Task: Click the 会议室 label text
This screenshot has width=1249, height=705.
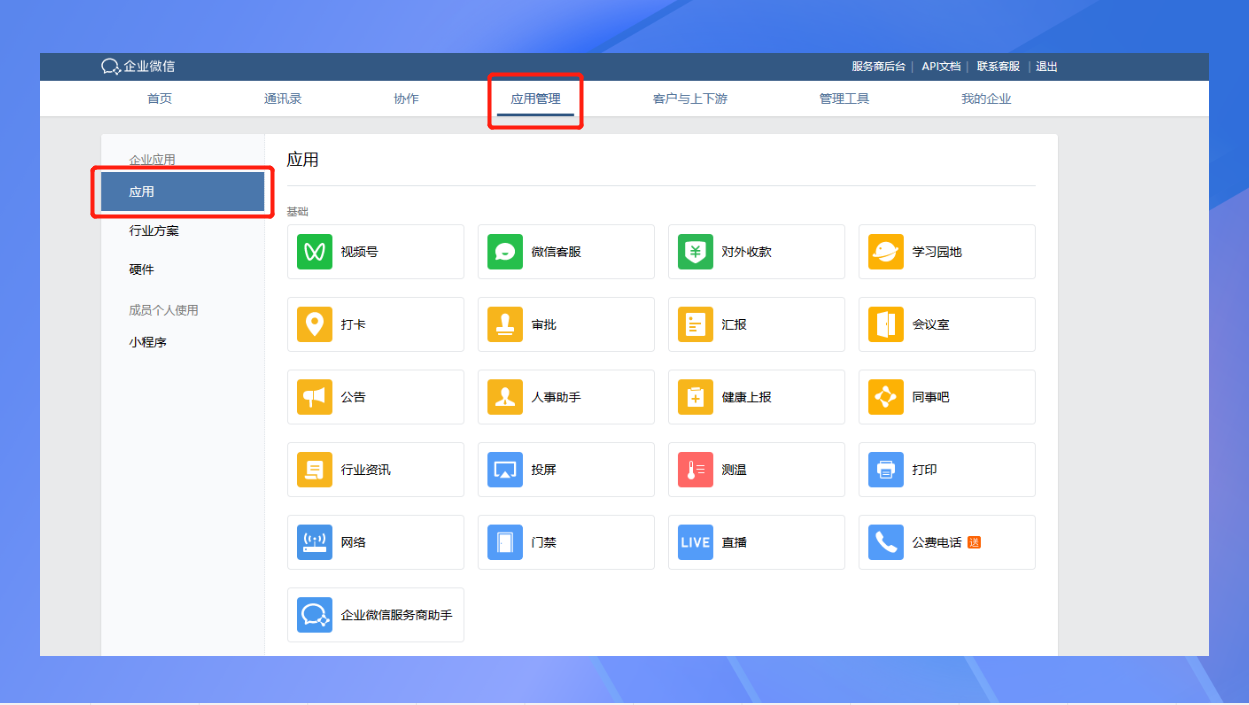Action: click(x=931, y=325)
